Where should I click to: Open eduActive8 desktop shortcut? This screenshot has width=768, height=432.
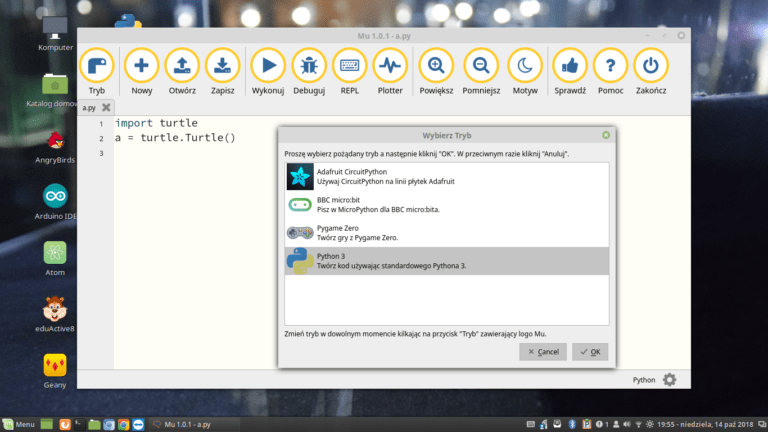pos(55,315)
